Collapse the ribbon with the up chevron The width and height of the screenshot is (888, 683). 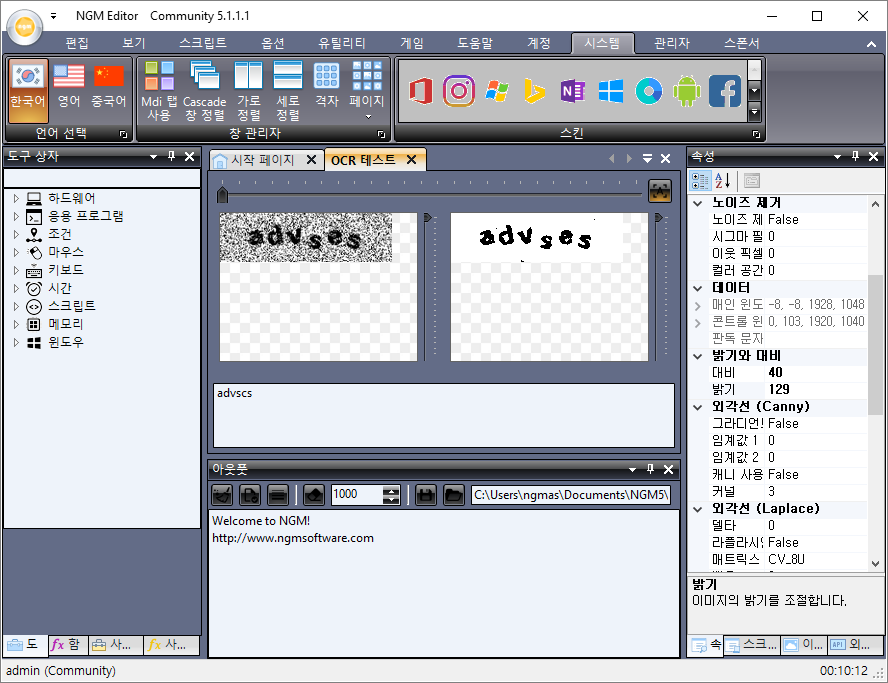click(871, 44)
